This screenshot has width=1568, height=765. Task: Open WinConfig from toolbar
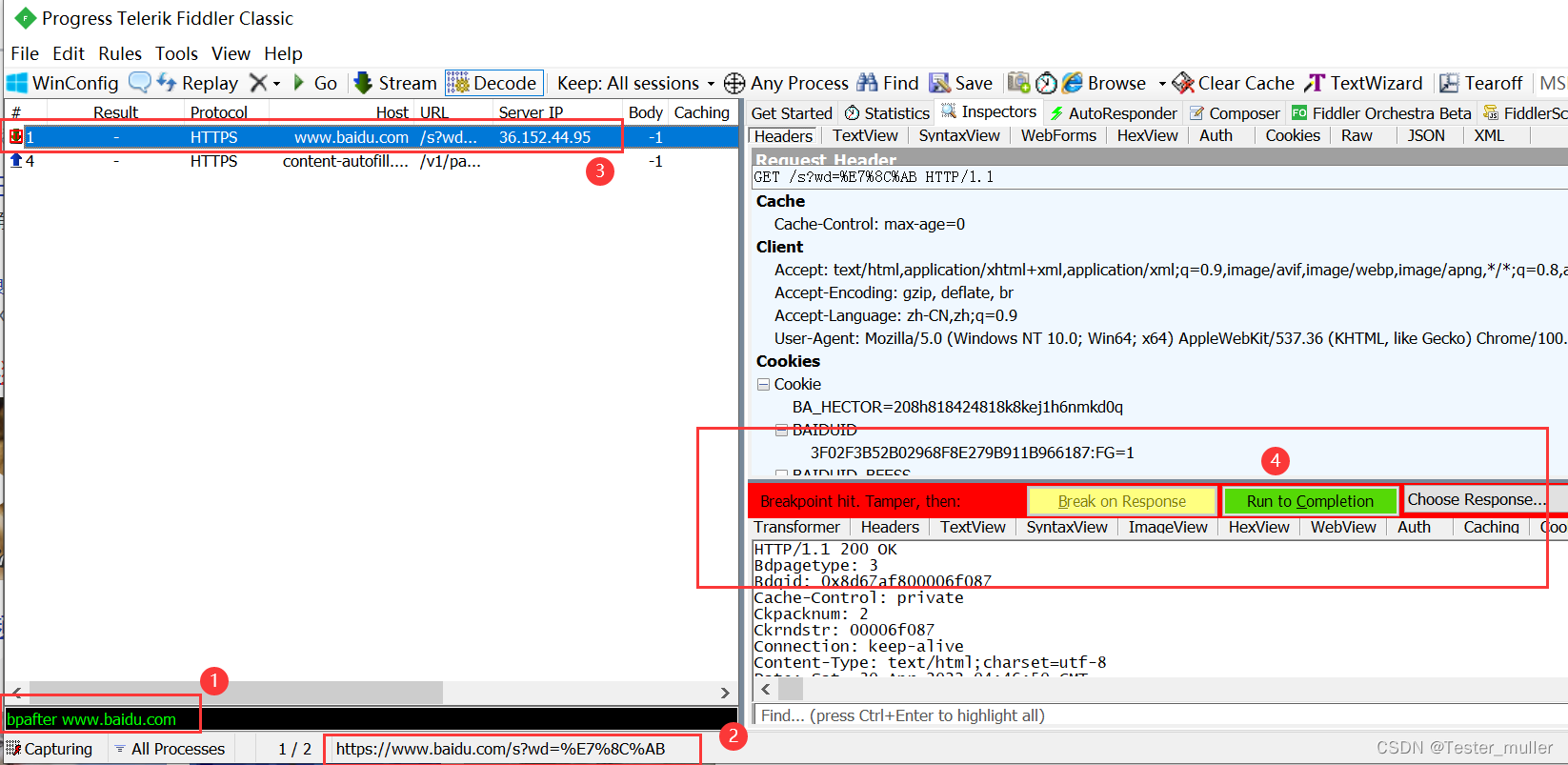(63, 83)
